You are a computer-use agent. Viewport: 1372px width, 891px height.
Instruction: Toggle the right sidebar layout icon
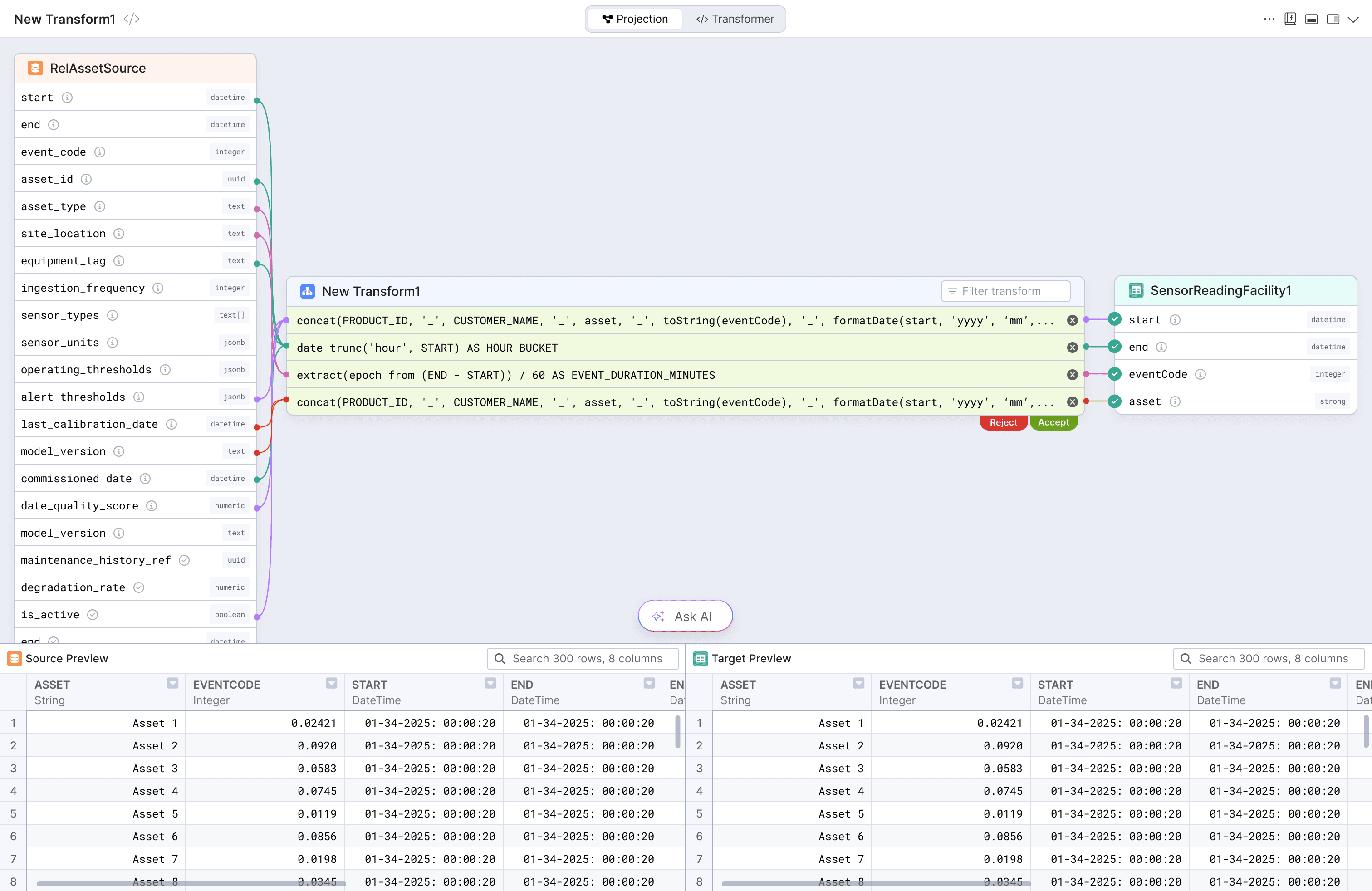pyautogui.click(x=1332, y=19)
